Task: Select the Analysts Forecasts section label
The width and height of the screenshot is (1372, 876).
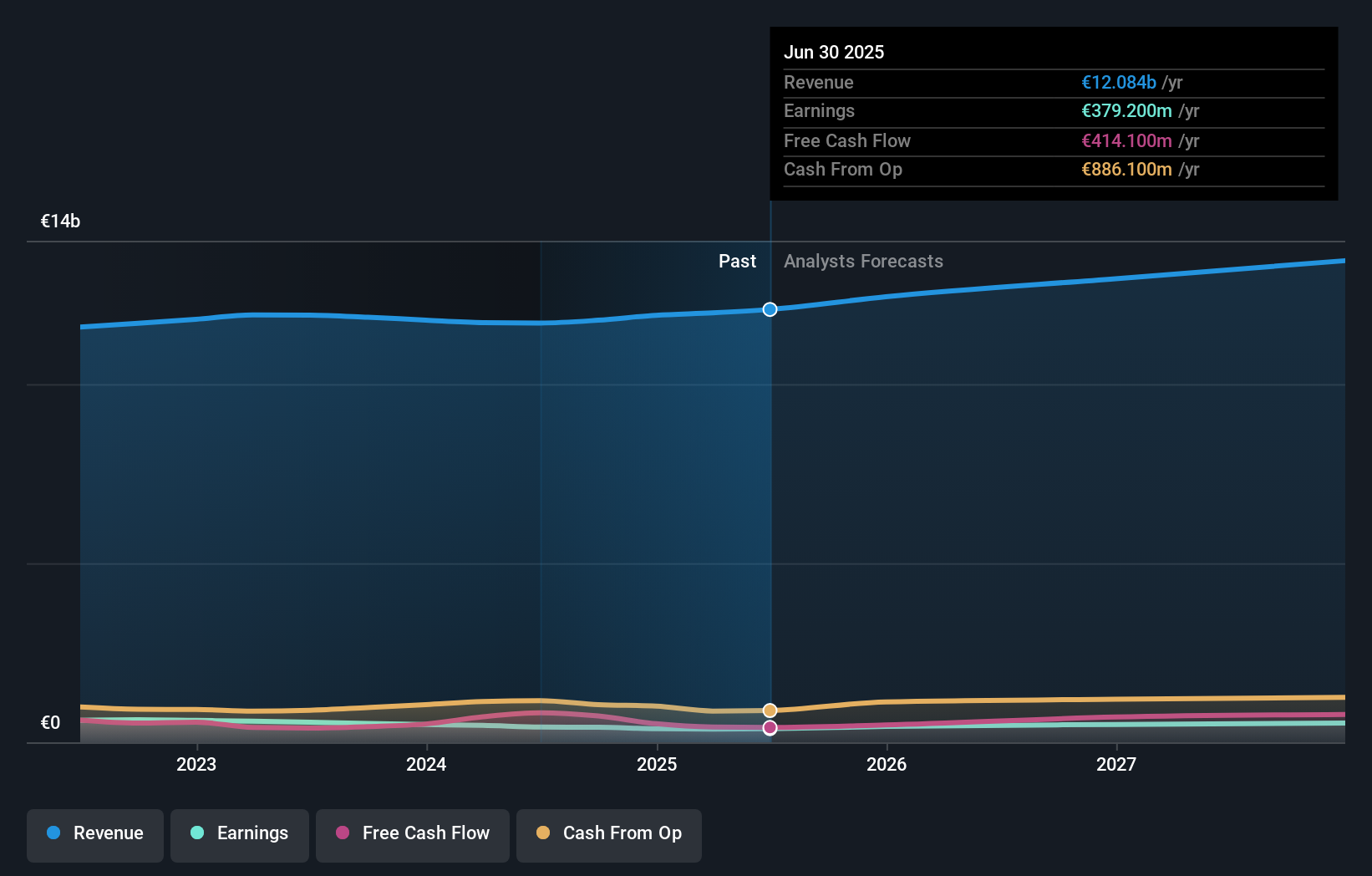Action: 863,261
